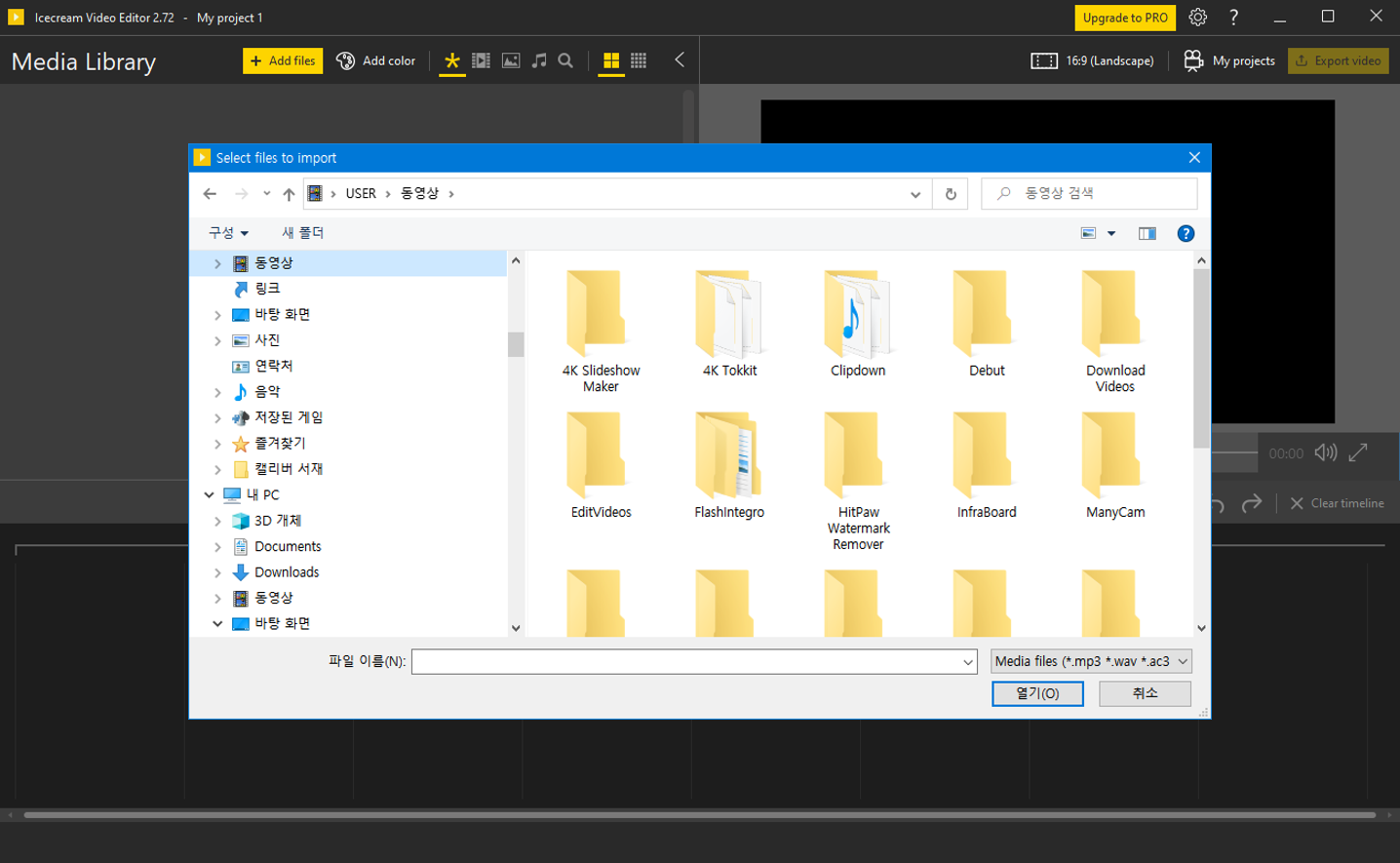1400x863 pixels.
Task: Open recent locations dropdown arrow
Action: pos(266,194)
